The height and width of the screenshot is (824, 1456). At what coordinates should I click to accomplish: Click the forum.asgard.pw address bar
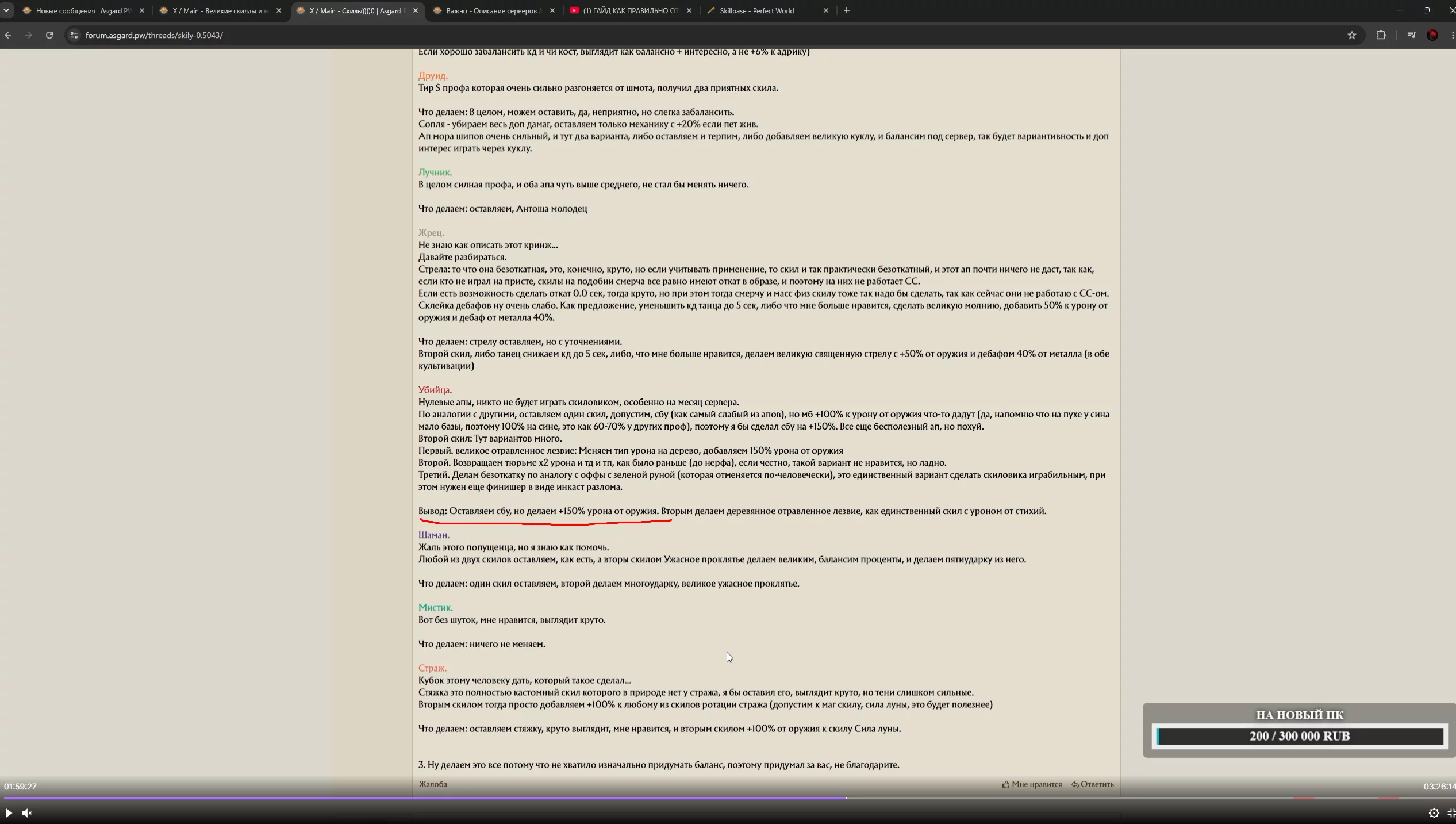pyautogui.click(x=707, y=35)
